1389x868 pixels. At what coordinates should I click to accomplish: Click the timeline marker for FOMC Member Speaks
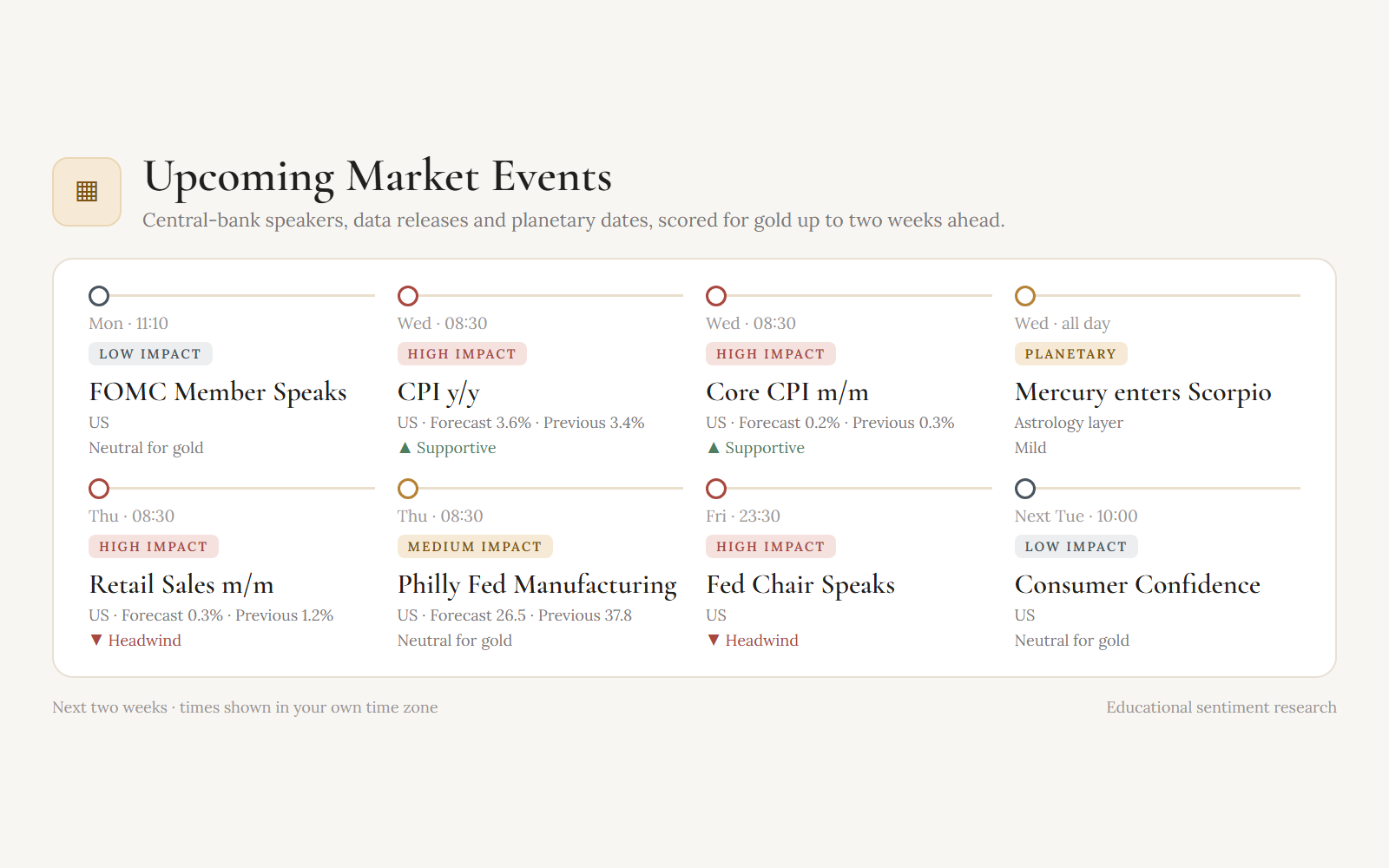(99, 296)
